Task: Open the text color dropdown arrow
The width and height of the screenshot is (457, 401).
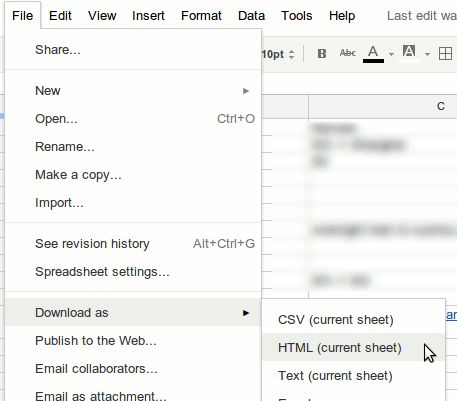Action: click(391, 54)
